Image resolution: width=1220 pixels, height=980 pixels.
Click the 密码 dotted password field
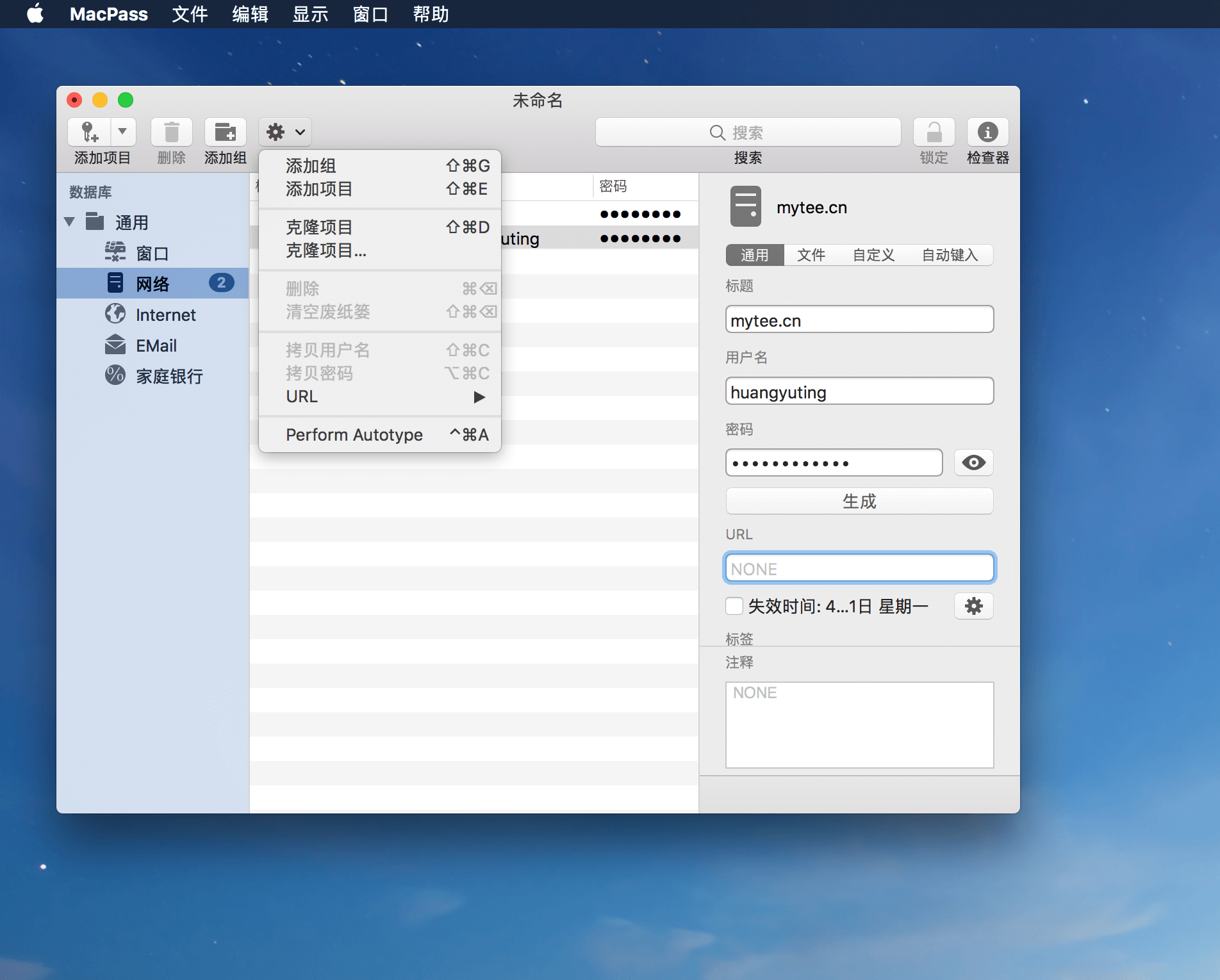[x=834, y=462]
